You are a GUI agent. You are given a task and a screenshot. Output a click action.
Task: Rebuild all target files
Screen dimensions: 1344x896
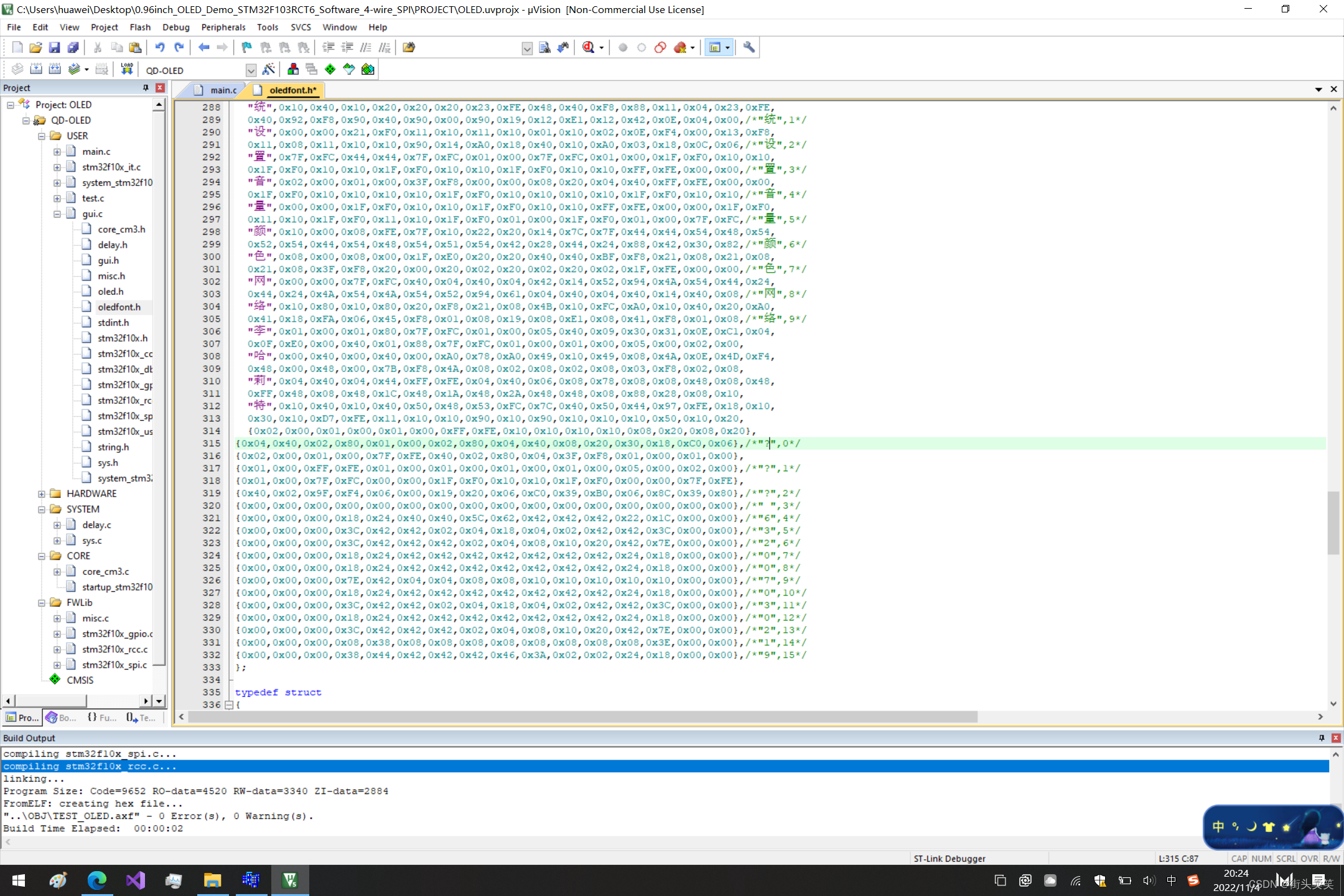(x=54, y=70)
